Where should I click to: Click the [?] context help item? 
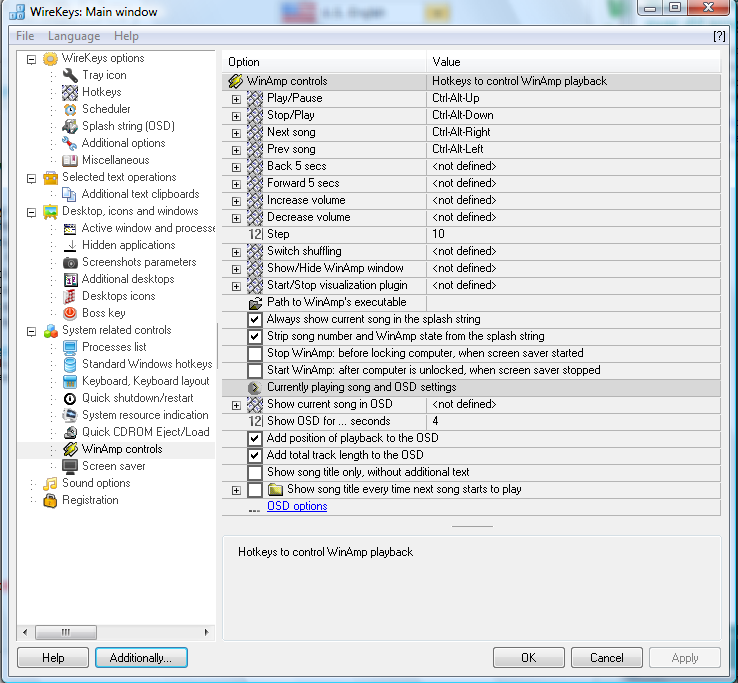(x=719, y=36)
